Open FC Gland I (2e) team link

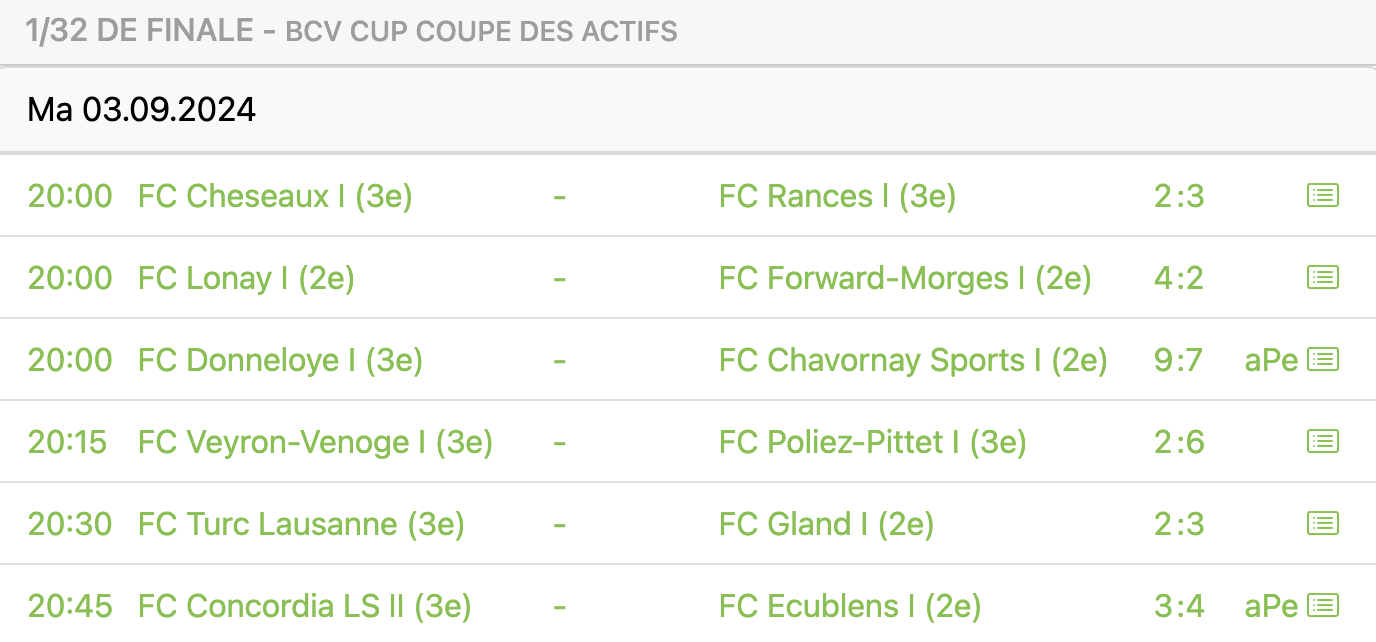(826, 525)
